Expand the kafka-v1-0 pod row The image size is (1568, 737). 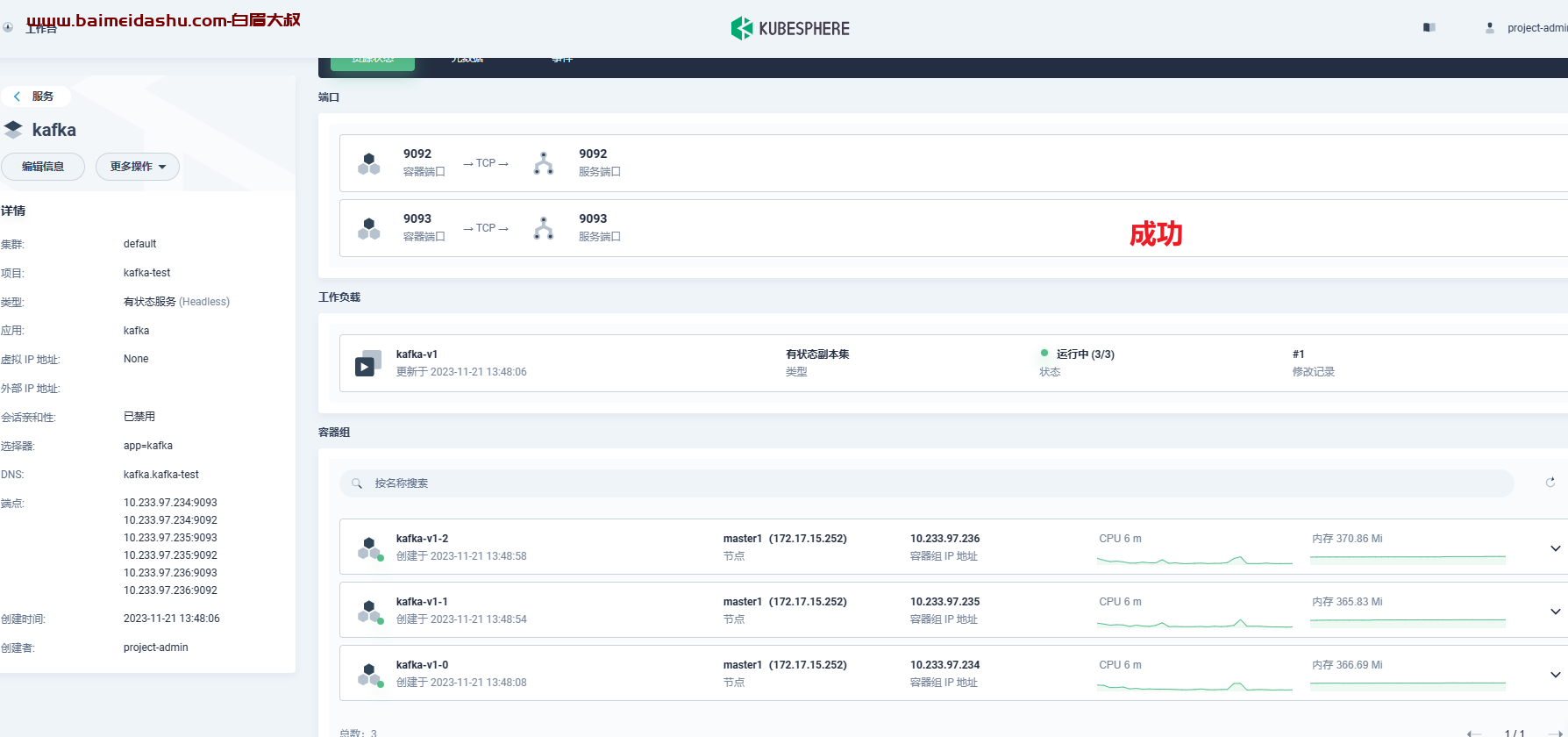[x=1556, y=675]
